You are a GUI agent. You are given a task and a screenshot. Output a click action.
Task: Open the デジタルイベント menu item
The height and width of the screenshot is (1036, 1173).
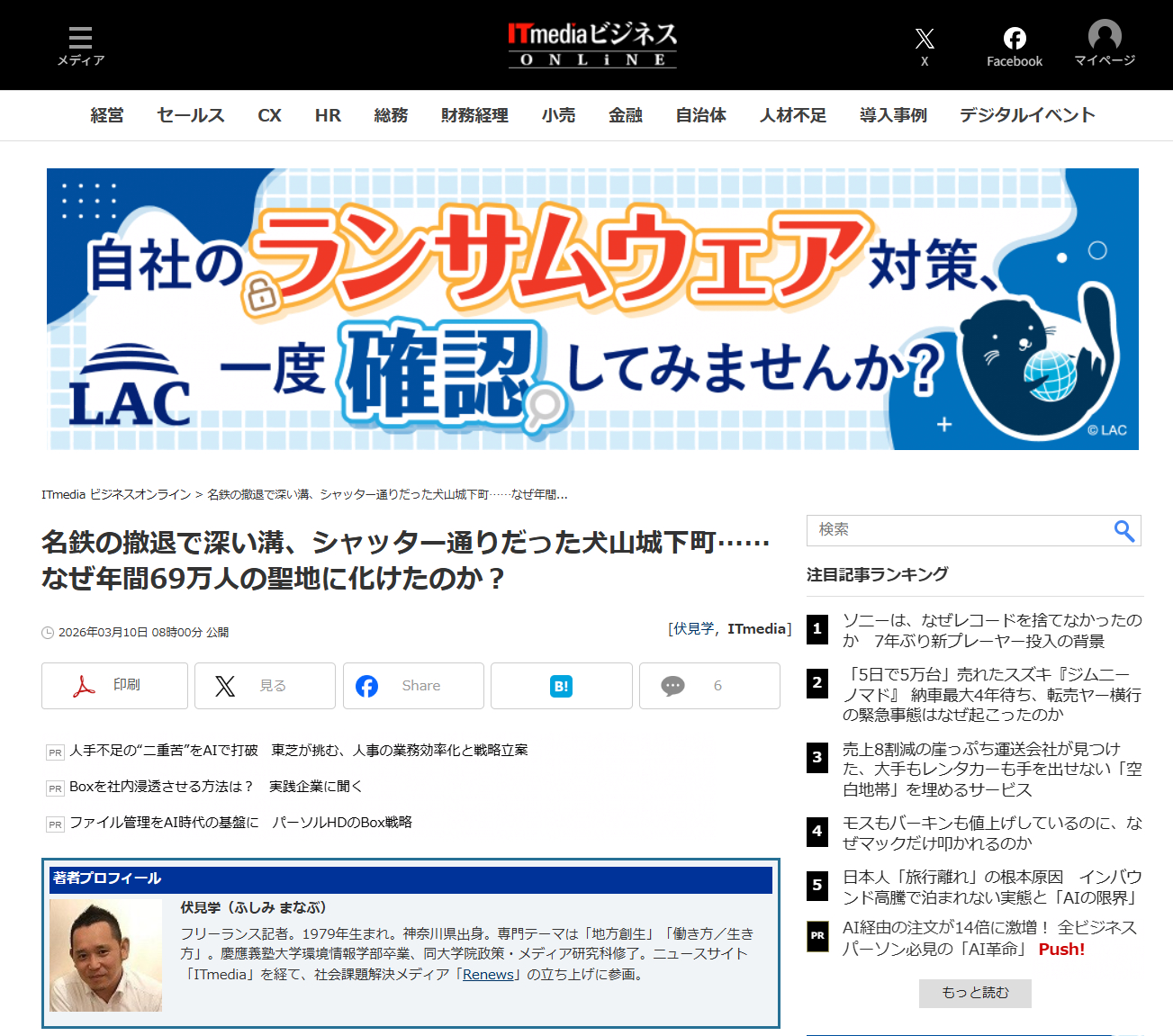[x=1026, y=115]
